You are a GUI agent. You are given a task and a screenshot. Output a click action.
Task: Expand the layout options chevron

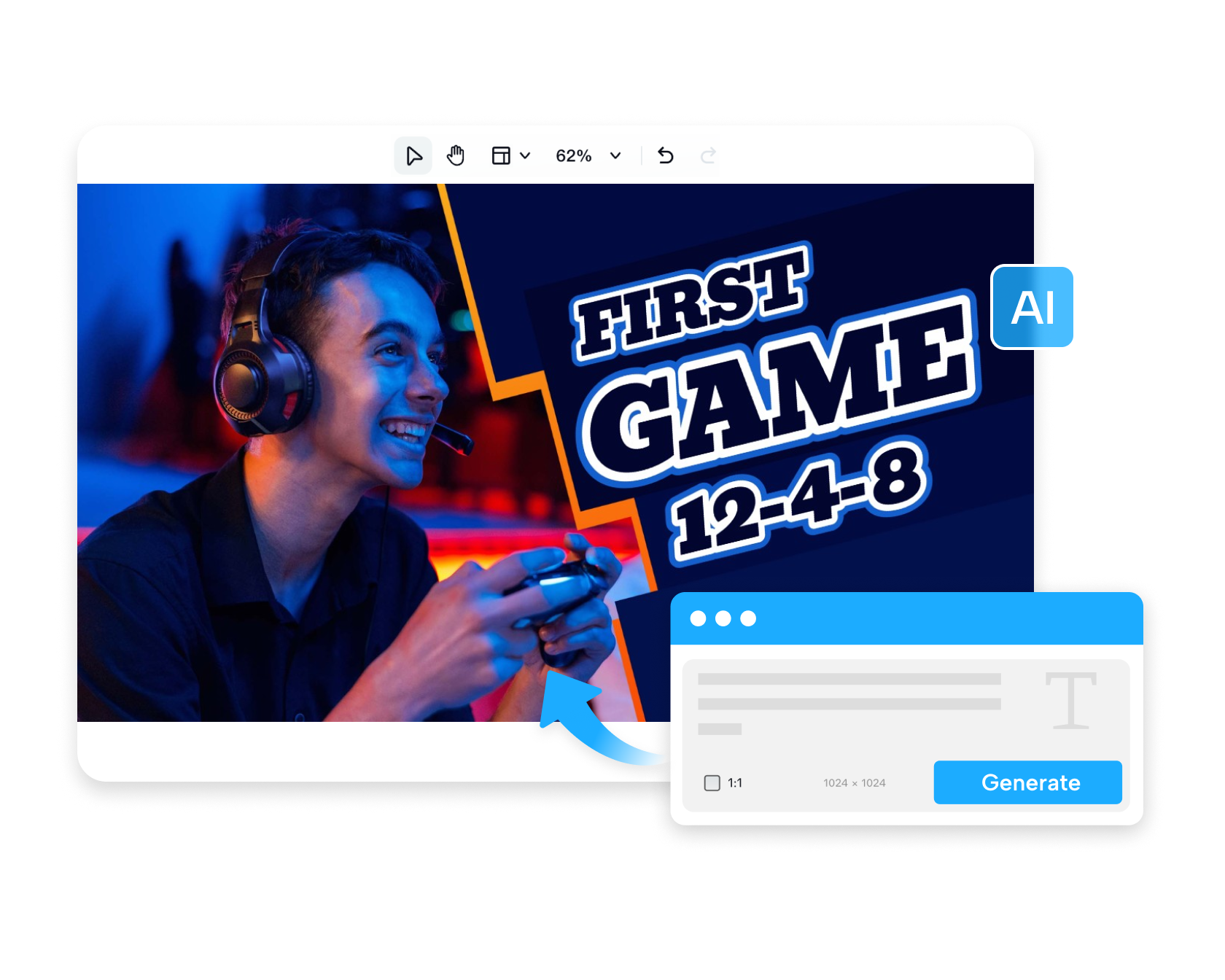[524, 155]
